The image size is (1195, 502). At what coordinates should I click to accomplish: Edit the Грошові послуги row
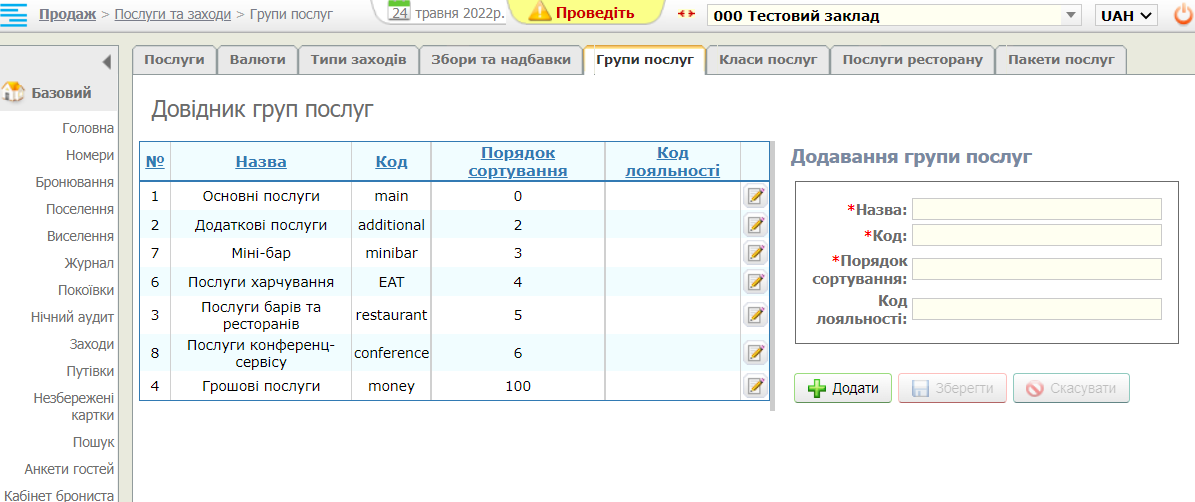[x=755, y=386]
